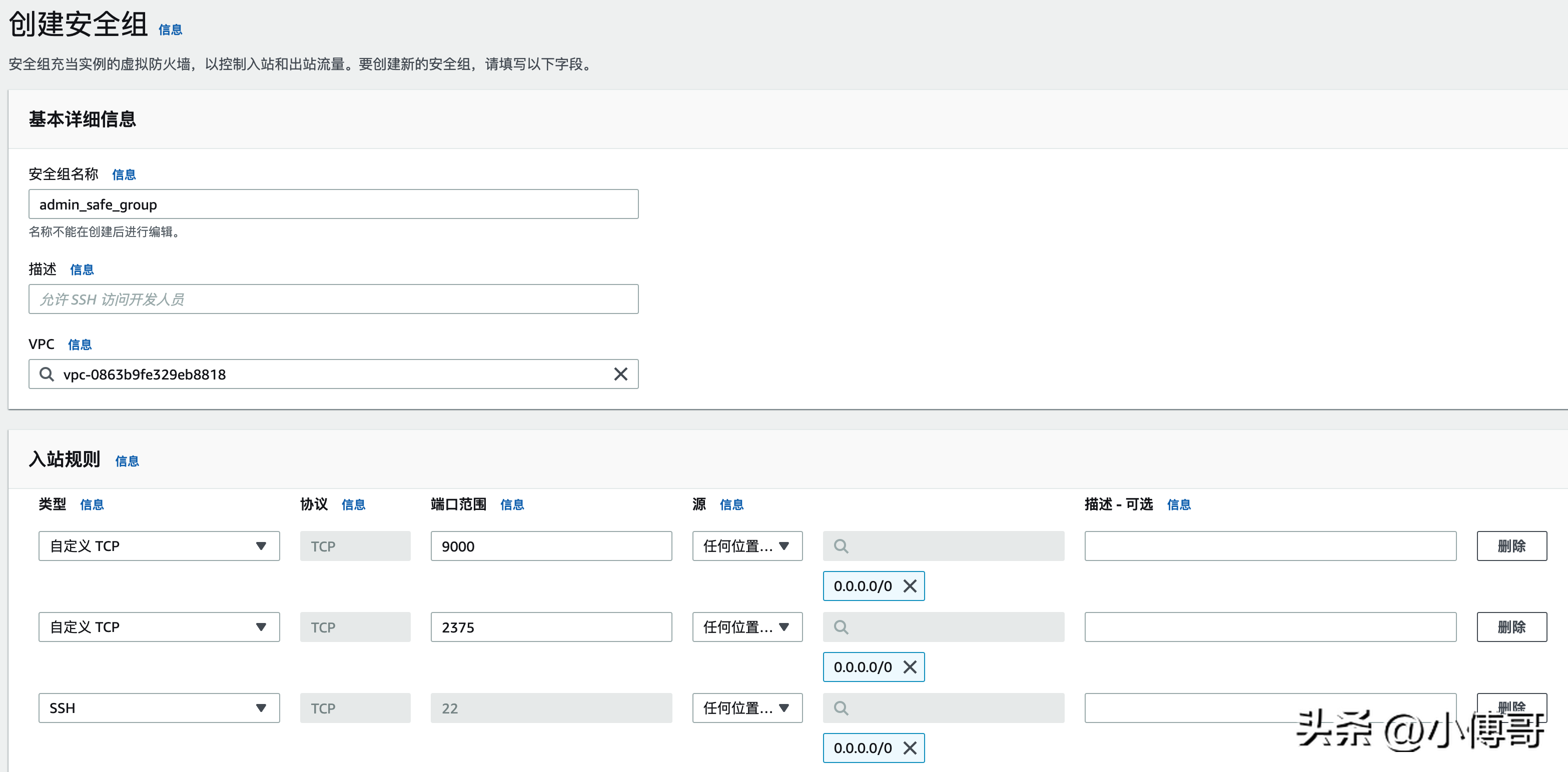Click source search box for port 9000 rule

point(943,545)
